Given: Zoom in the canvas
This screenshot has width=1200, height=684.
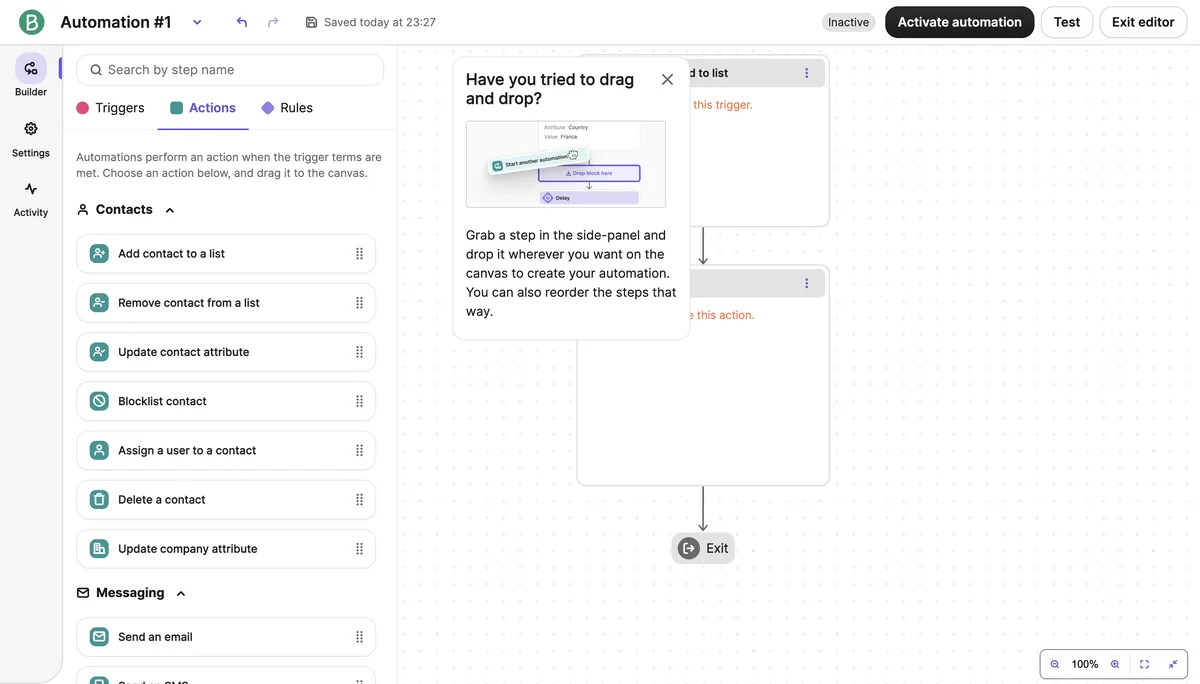Looking at the screenshot, I should (x=1115, y=664).
